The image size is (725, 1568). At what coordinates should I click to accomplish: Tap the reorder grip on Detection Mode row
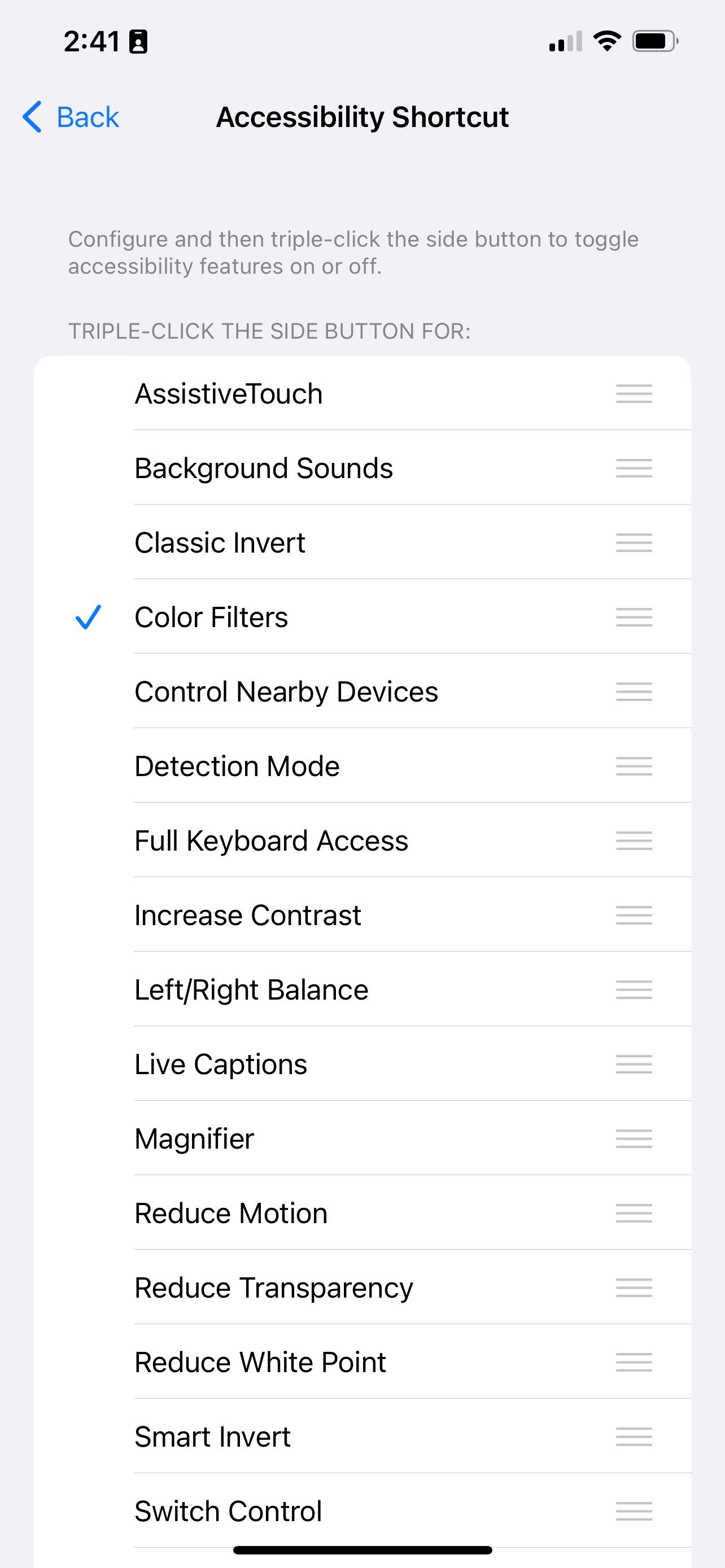point(634,767)
